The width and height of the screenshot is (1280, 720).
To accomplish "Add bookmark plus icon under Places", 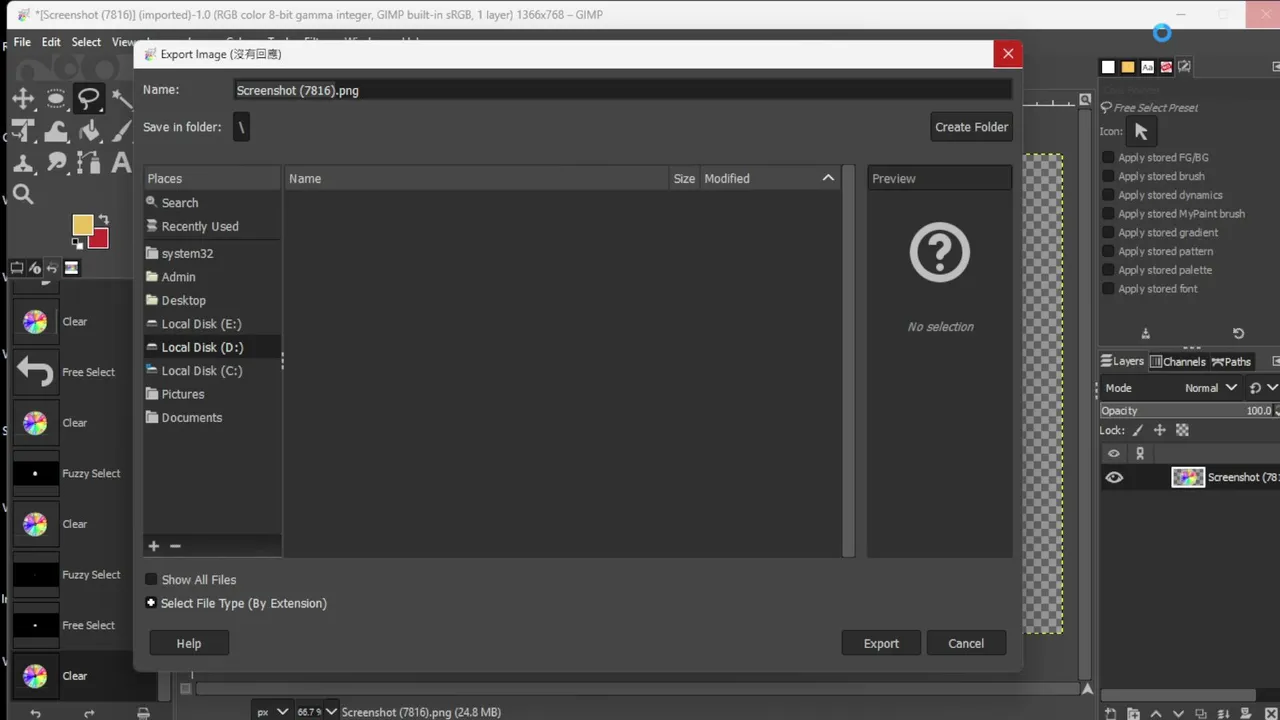I will pos(153,546).
